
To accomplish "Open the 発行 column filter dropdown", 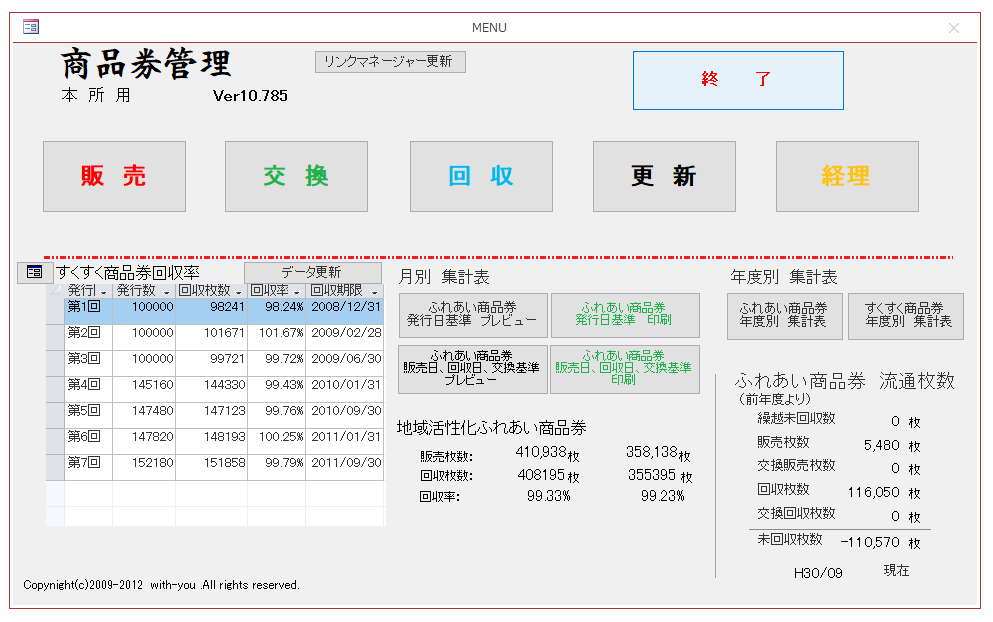I will (104, 291).
